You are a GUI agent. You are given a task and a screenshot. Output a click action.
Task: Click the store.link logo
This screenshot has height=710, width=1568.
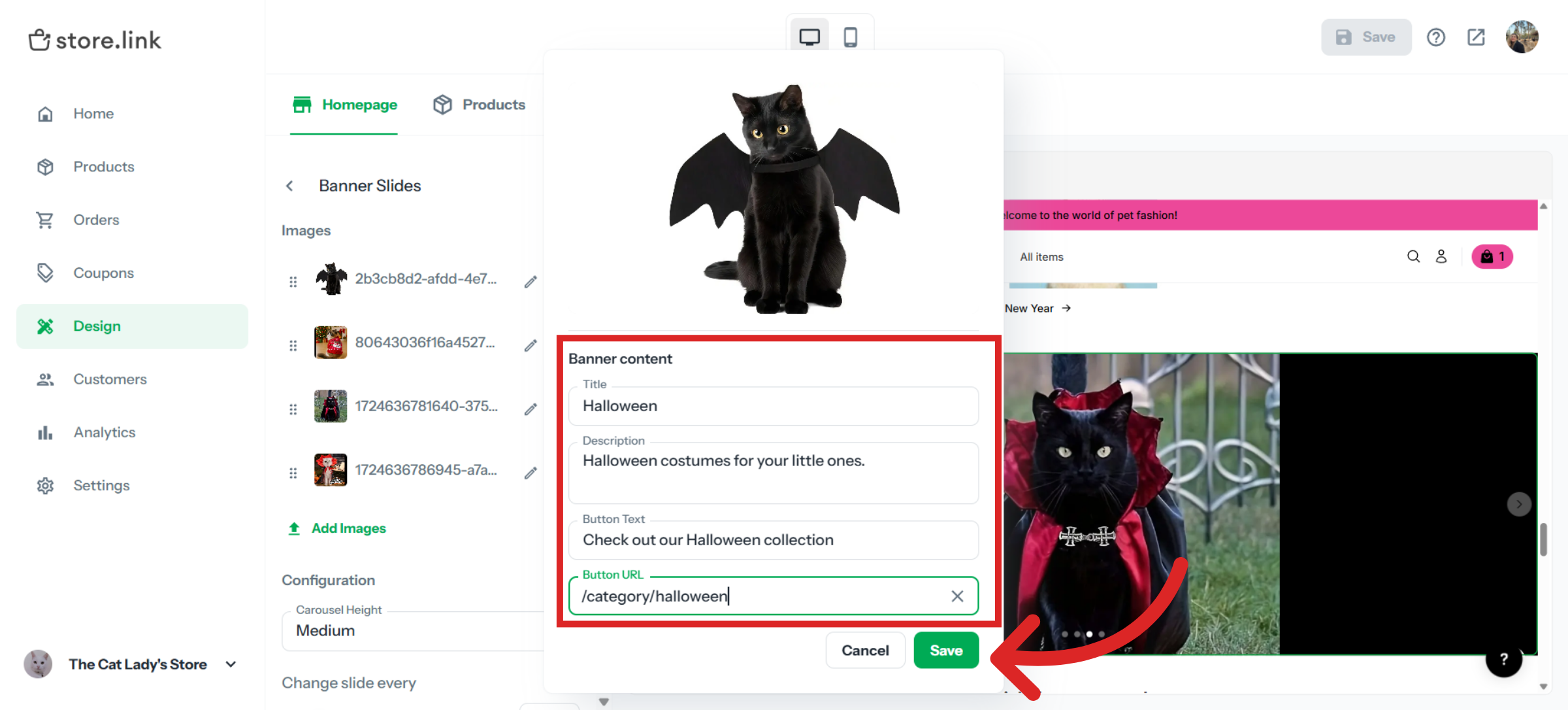pos(95,41)
